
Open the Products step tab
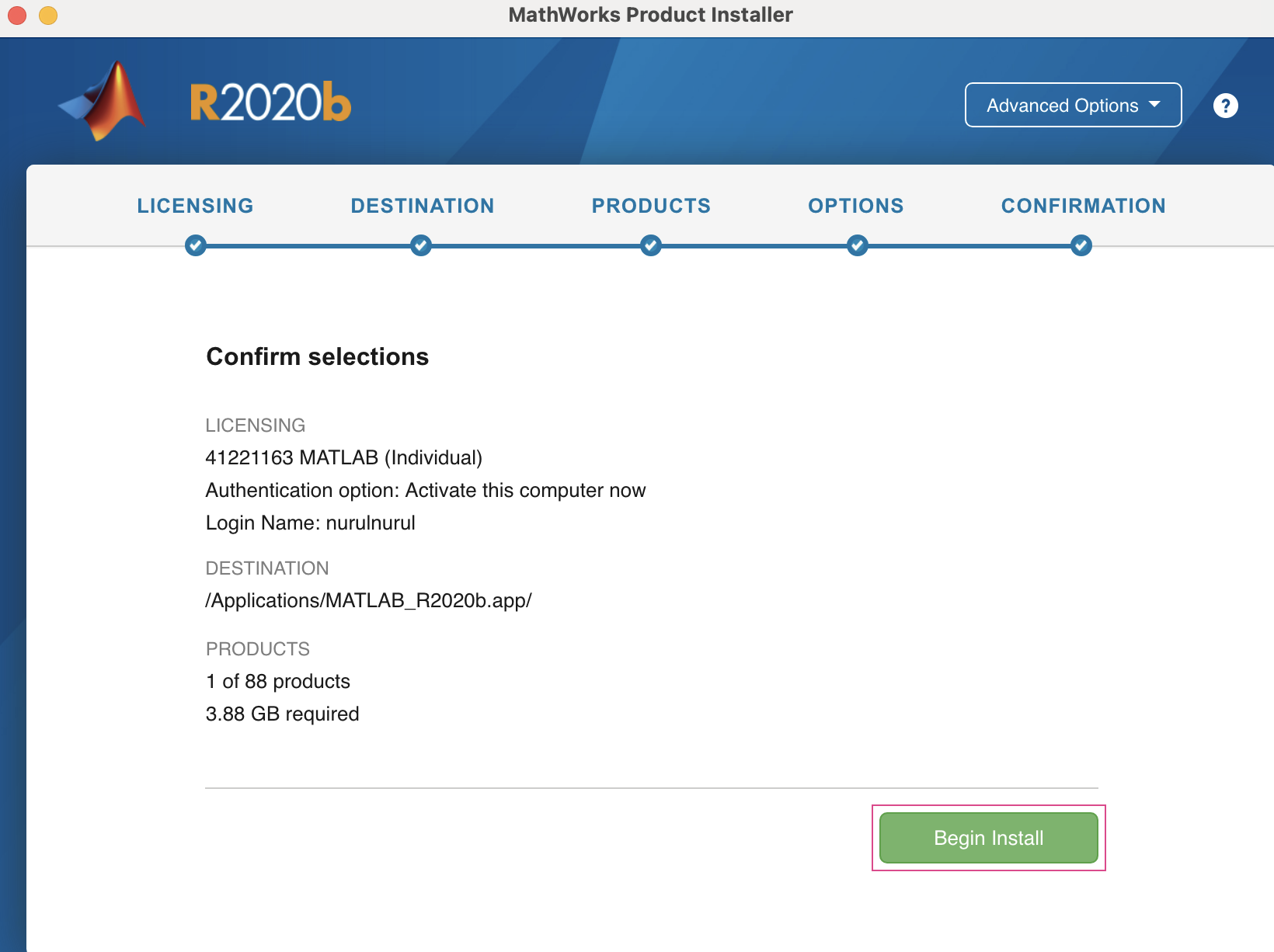pos(651,206)
